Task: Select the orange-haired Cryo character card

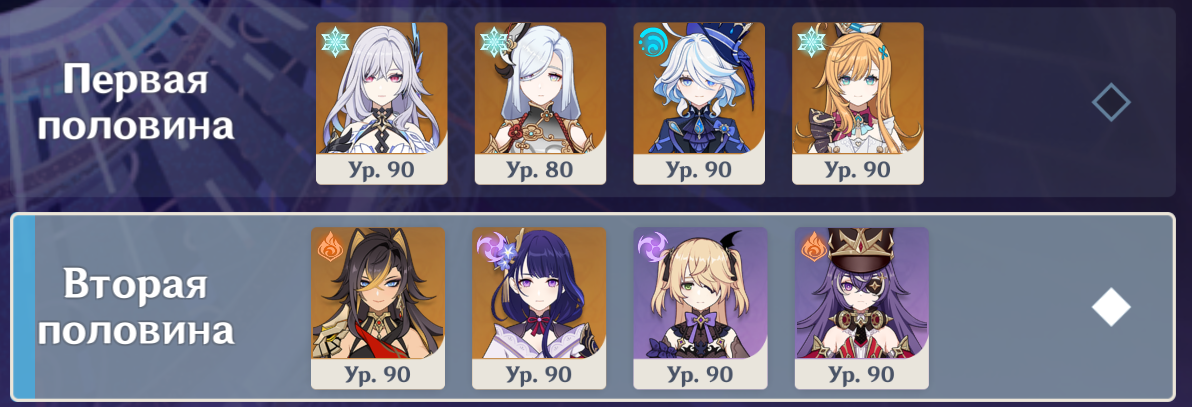Action: (x=858, y=103)
